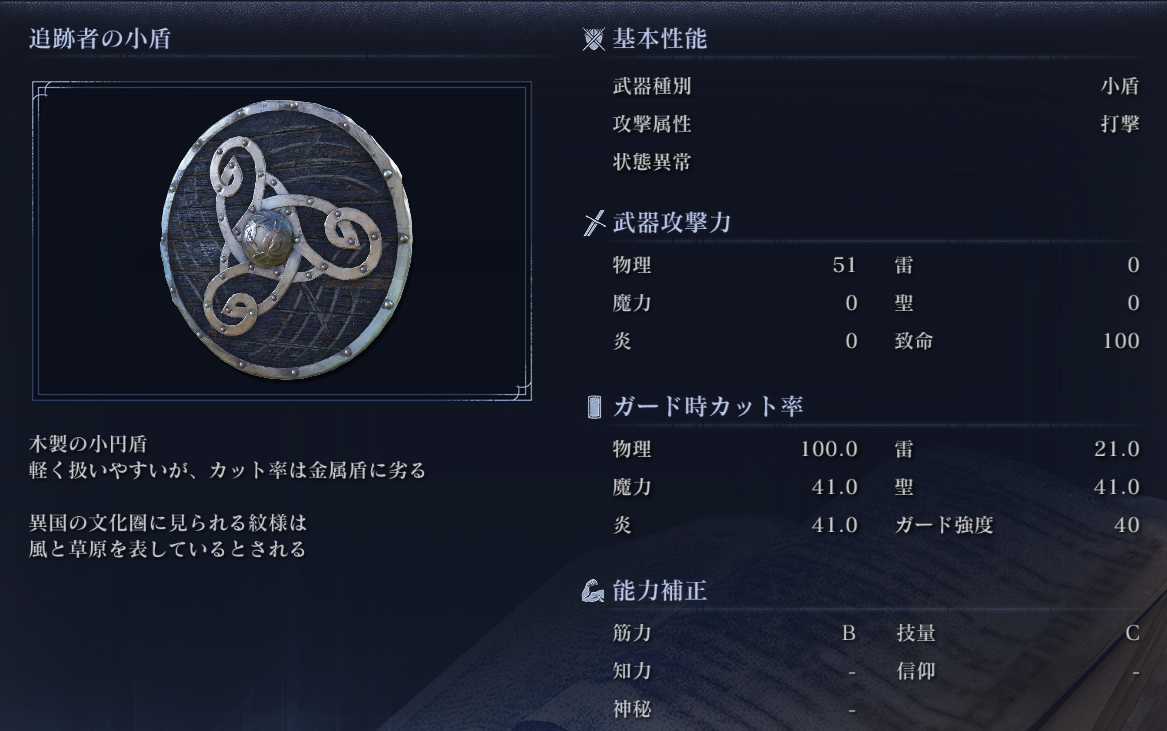This screenshot has width=1167, height=731.
Task: Click the 小盾 weapon type value
Action: click(x=1120, y=86)
